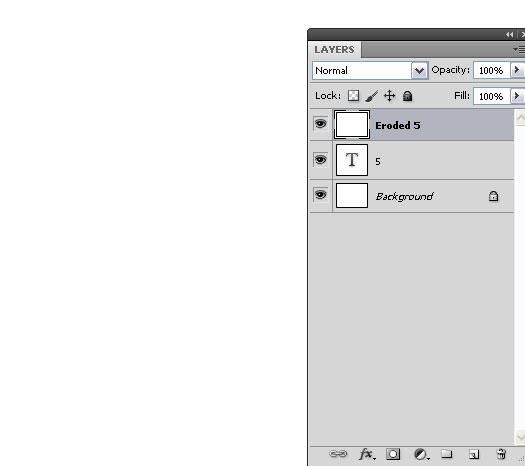The width and height of the screenshot is (525, 466).
Task: Click the Opacity 100% field
Action: pos(492,70)
